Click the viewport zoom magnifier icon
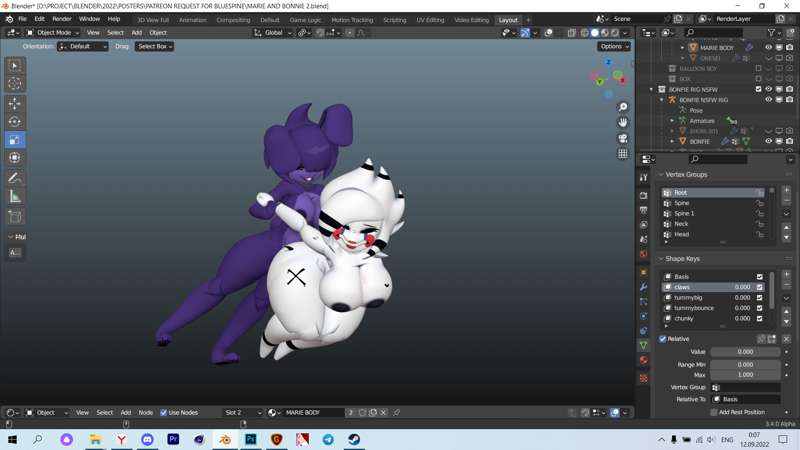The height and width of the screenshot is (450, 800). [623, 107]
